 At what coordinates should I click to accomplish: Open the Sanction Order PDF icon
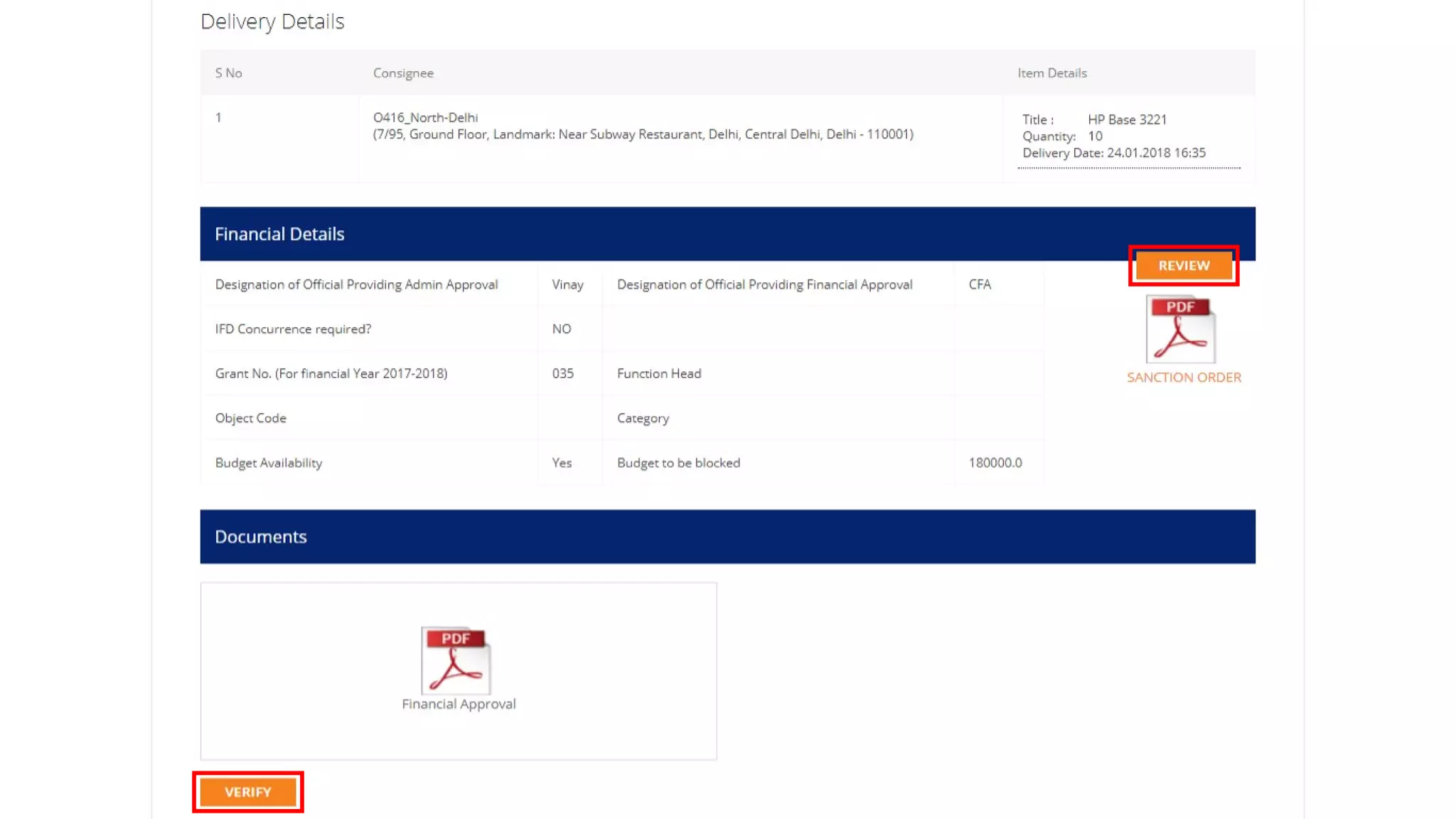1180,329
